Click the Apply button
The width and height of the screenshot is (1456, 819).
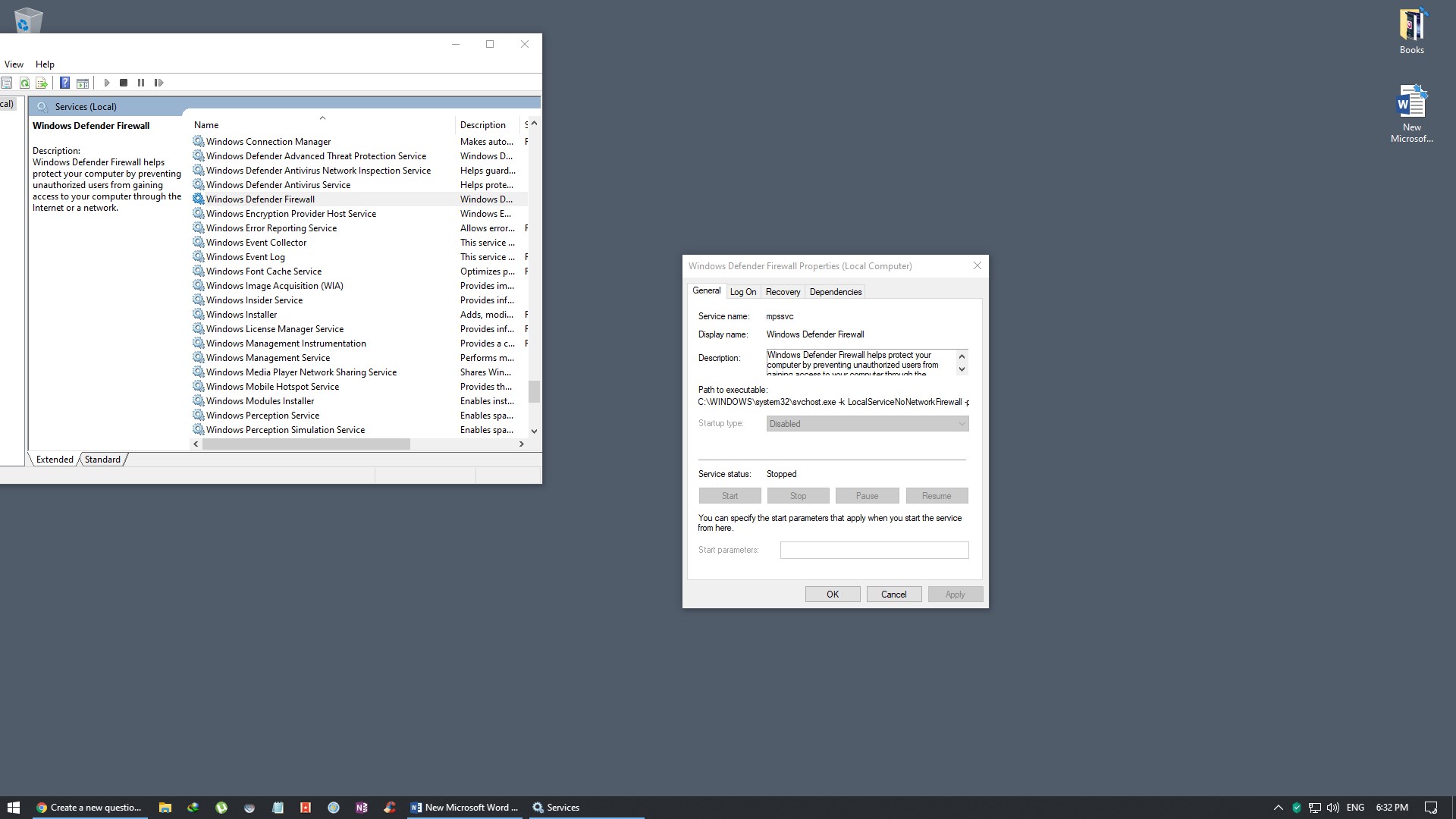pyautogui.click(x=955, y=595)
